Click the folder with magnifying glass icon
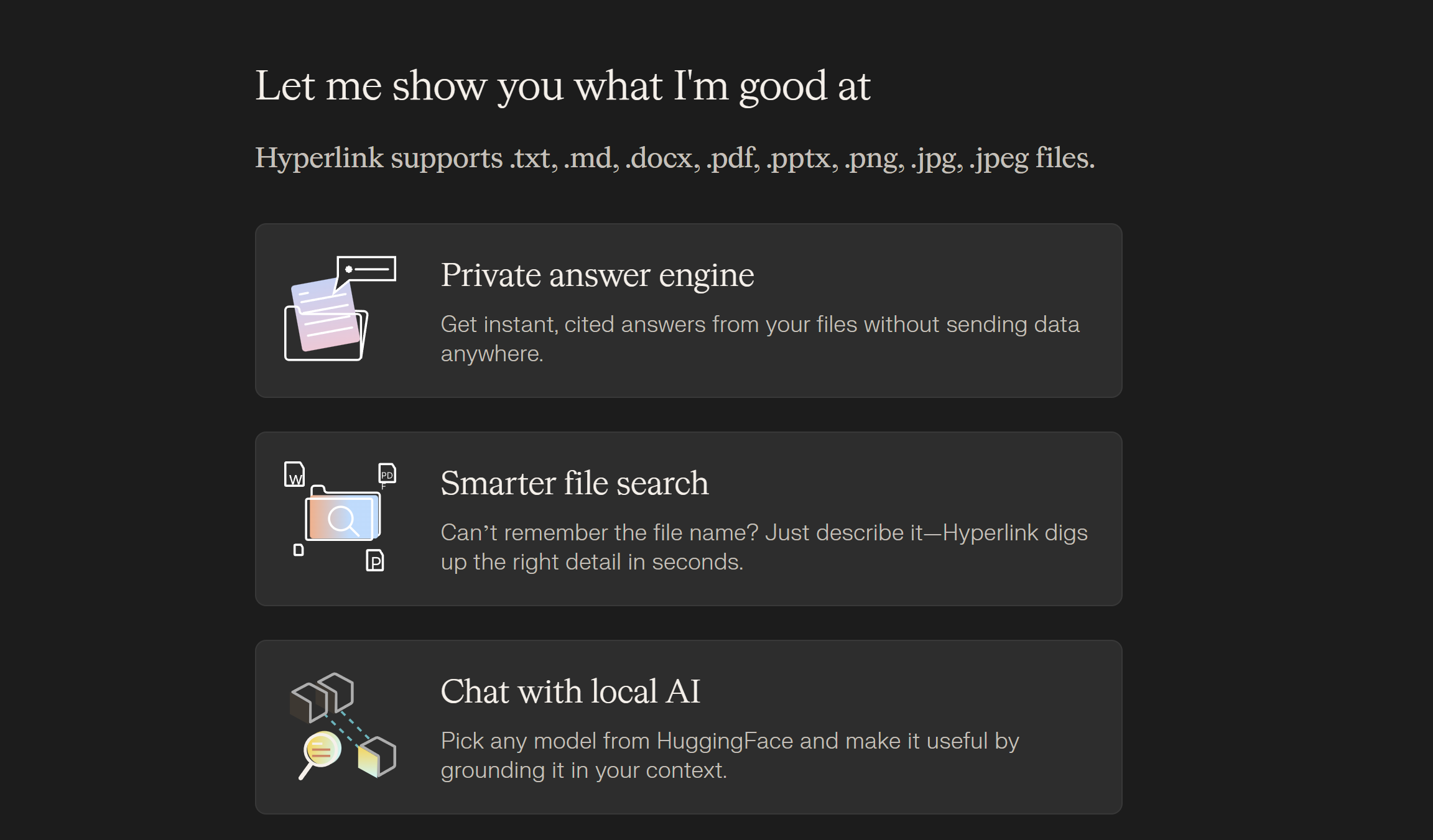Screen dimensions: 1433x840 [x=343, y=516]
